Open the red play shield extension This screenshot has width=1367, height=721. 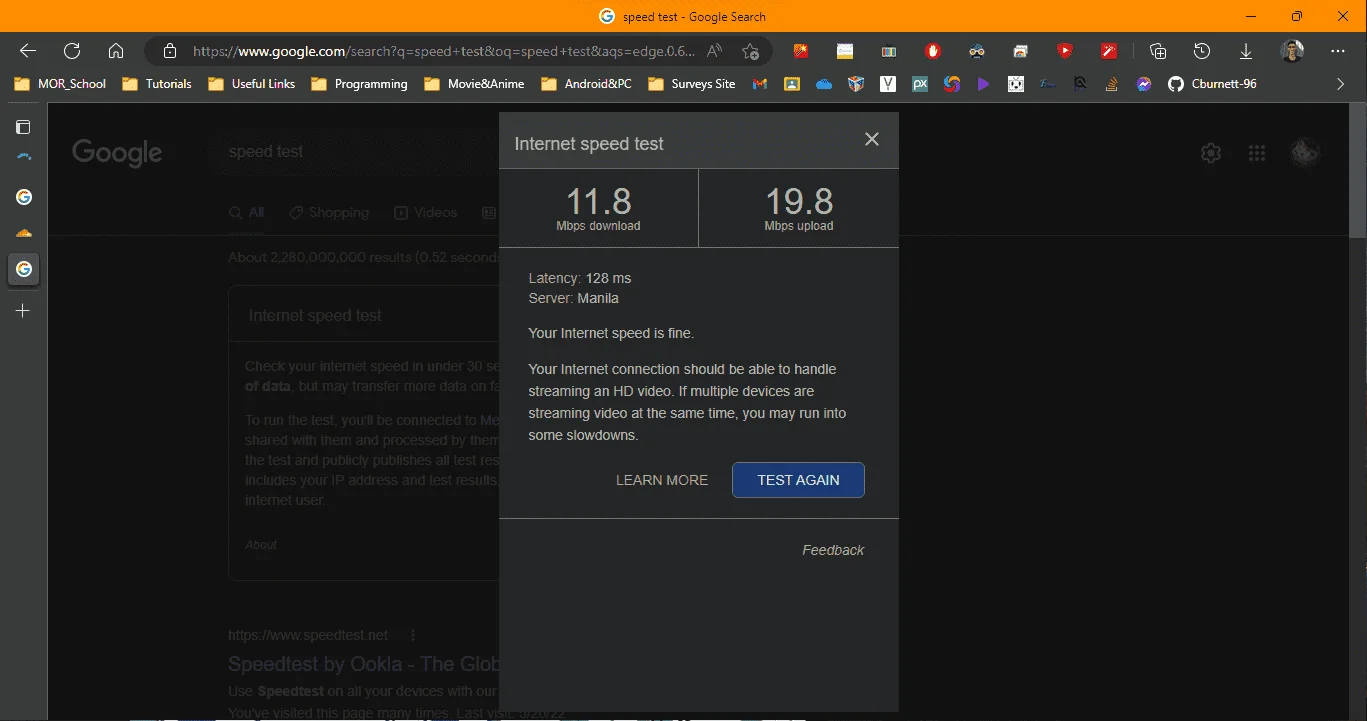tap(1065, 51)
